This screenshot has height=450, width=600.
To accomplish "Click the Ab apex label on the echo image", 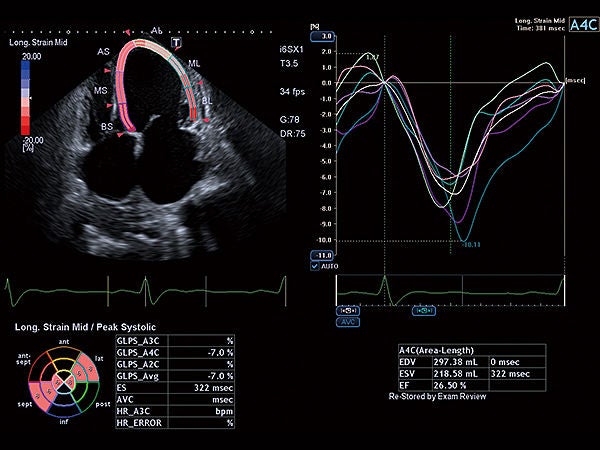I will click(x=157, y=30).
